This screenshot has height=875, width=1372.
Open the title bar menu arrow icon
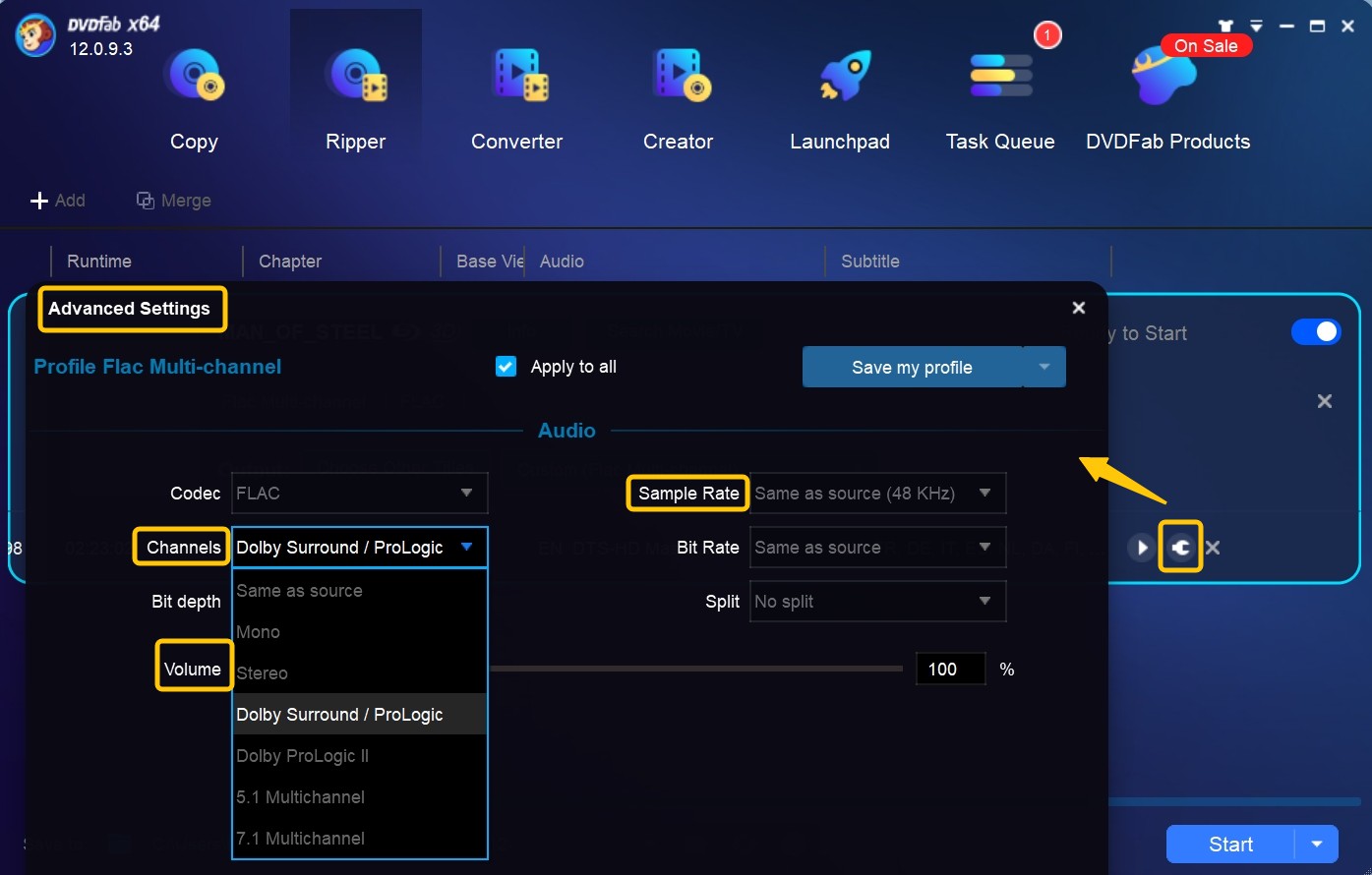coord(1256,26)
